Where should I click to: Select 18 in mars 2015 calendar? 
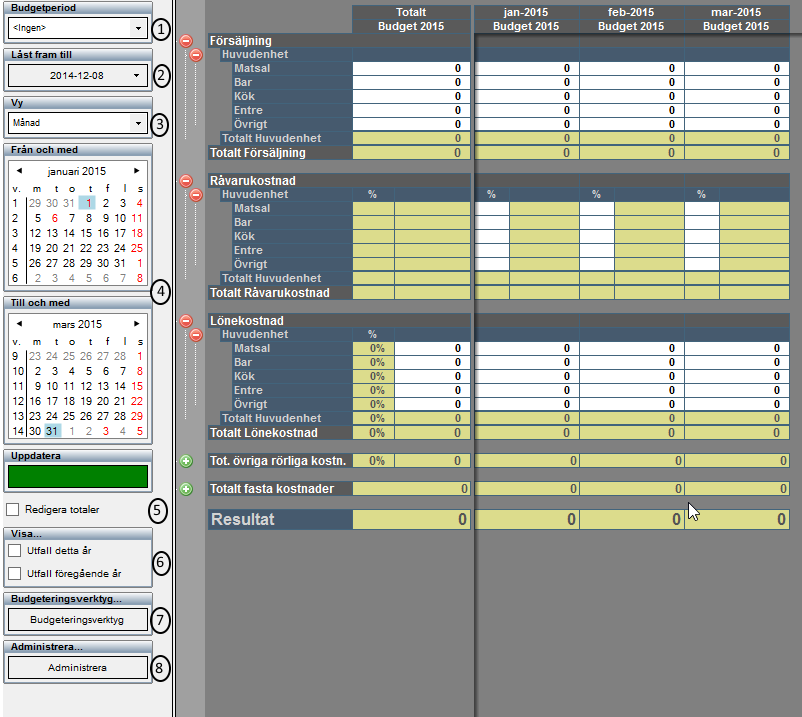click(x=69, y=401)
